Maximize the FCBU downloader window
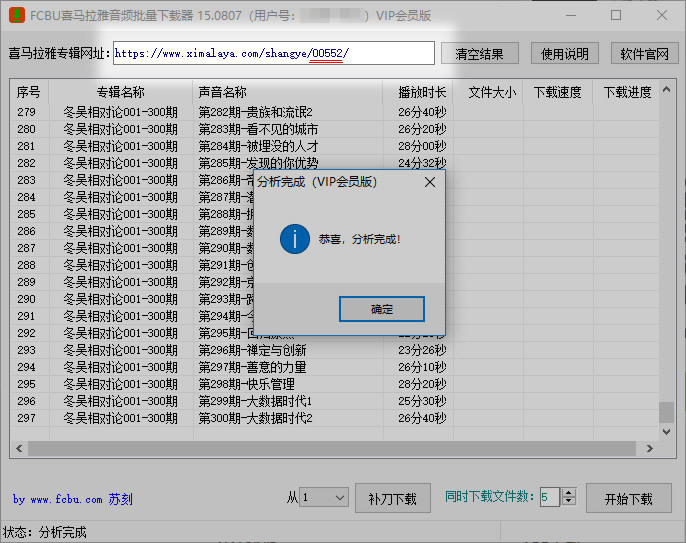 616,15
